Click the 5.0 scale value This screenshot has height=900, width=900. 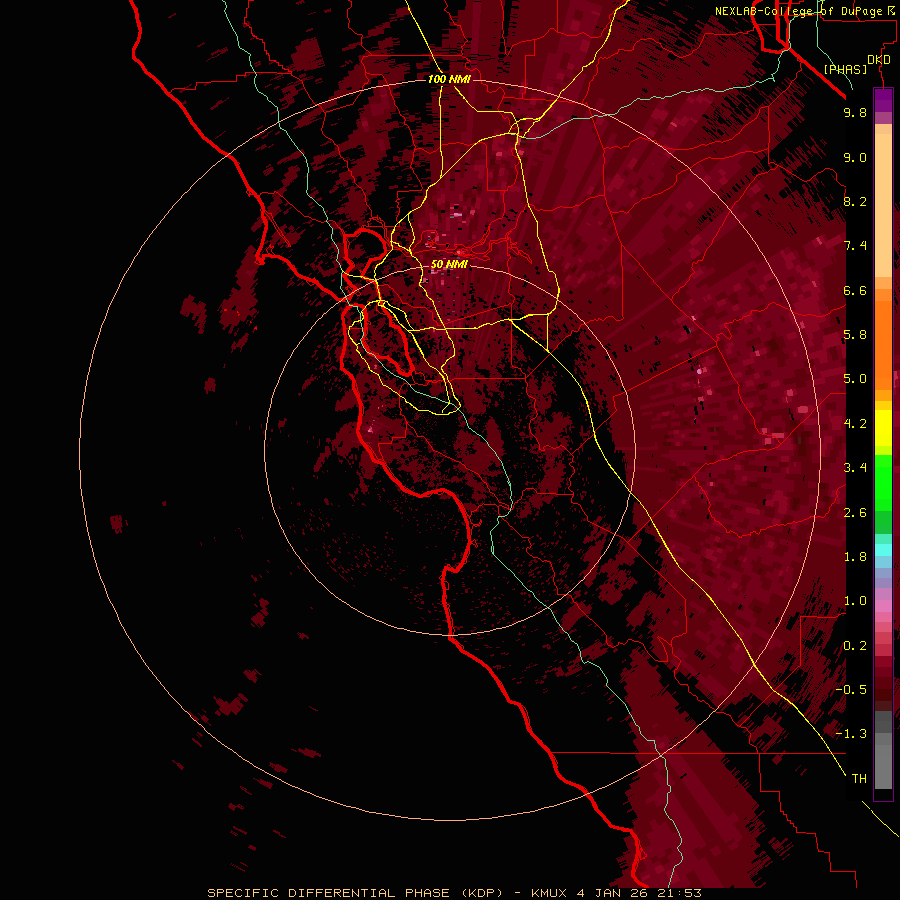(x=855, y=379)
